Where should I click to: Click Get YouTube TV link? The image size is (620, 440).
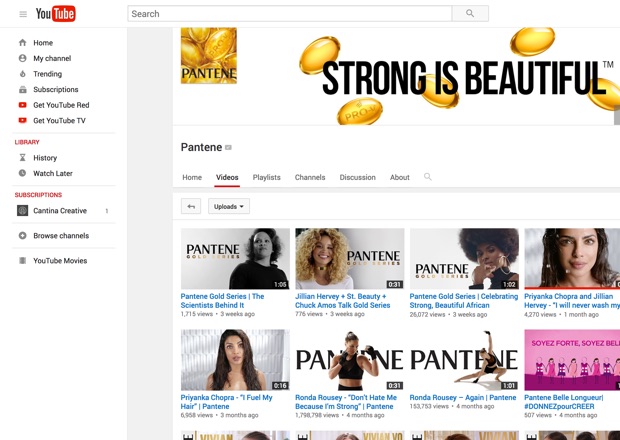pos(59,121)
